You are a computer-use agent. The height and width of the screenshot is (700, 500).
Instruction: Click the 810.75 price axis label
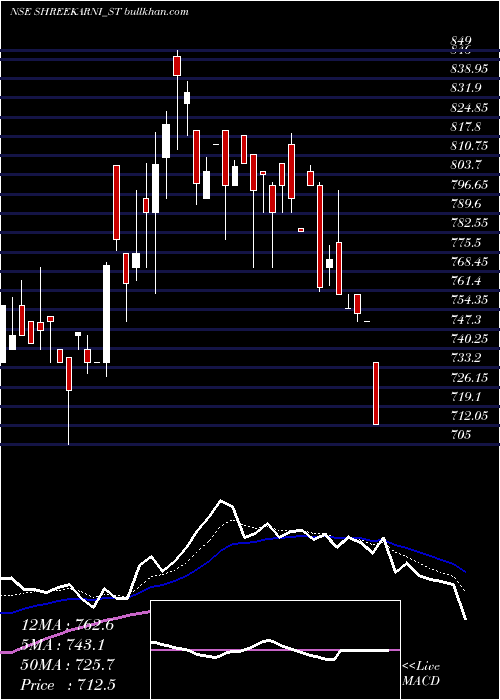coord(470,146)
